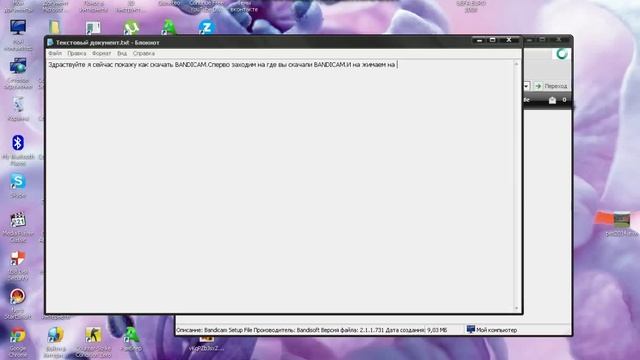This screenshot has width=640, height=360.
Task: Select the Media Player Classic desktop icon
Action: pos(18,220)
